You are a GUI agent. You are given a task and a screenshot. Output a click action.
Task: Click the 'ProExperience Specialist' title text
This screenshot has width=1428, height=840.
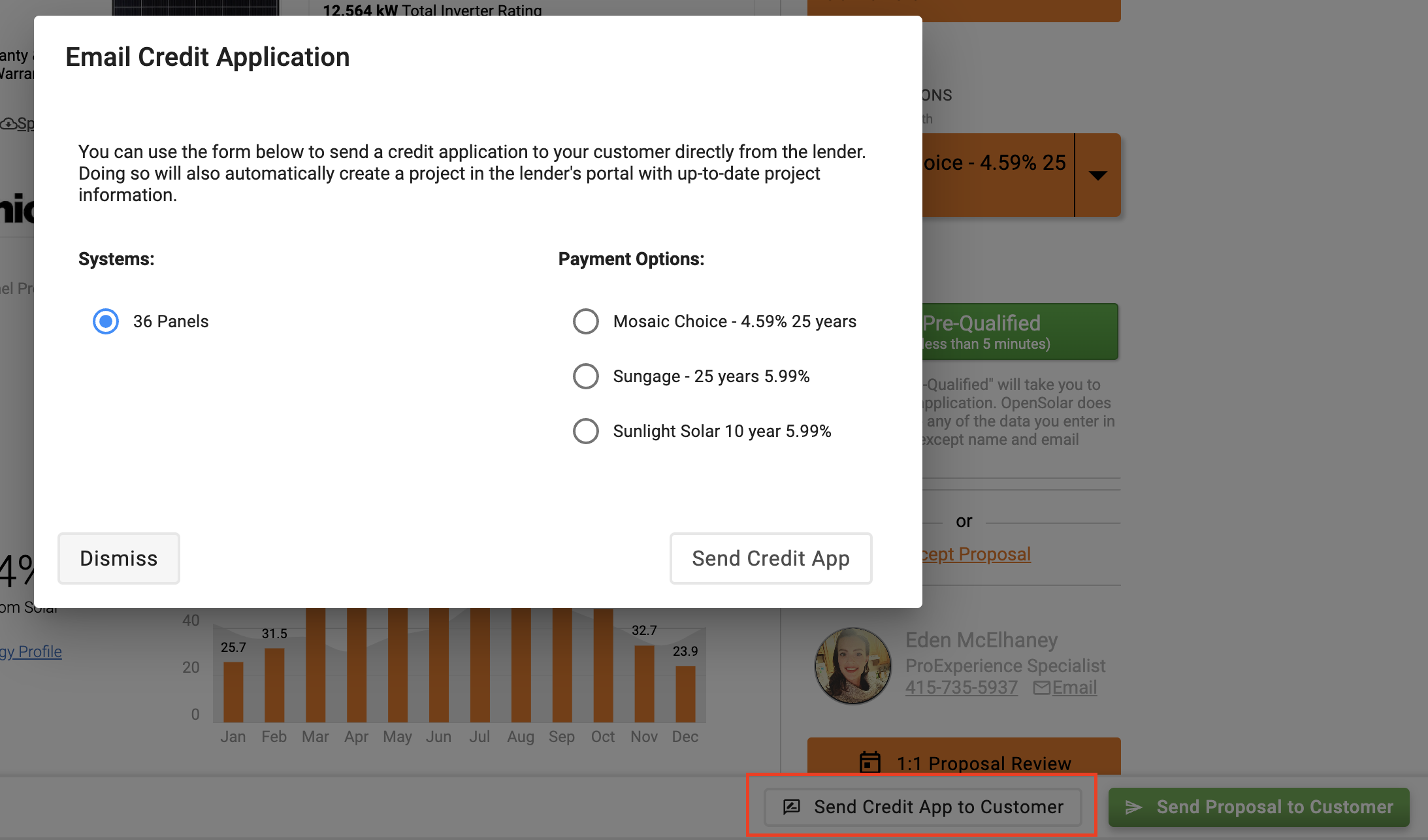(x=1005, y=666)
